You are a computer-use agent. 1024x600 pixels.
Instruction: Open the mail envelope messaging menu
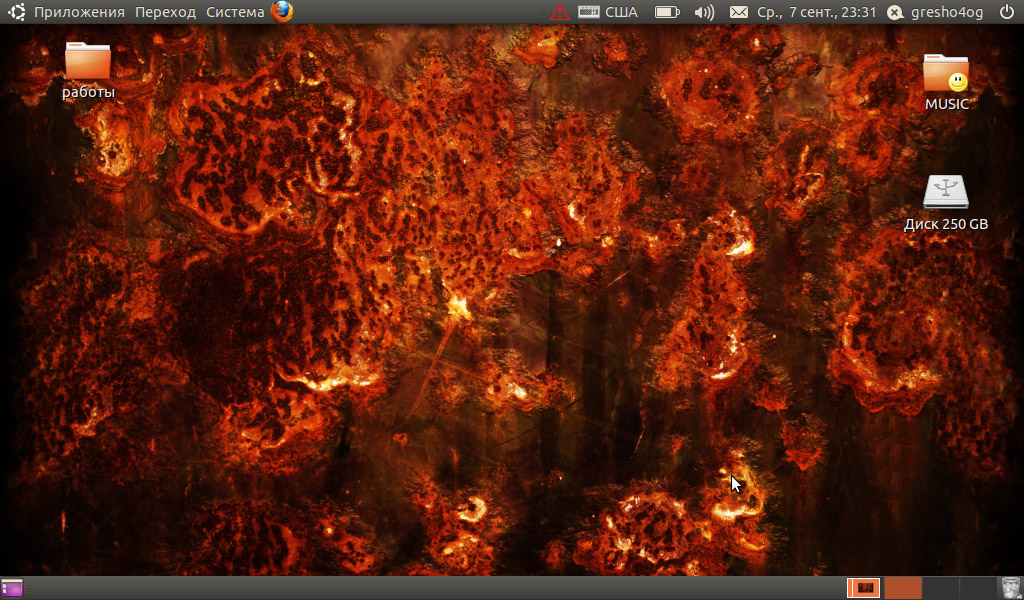pos(739,12)
